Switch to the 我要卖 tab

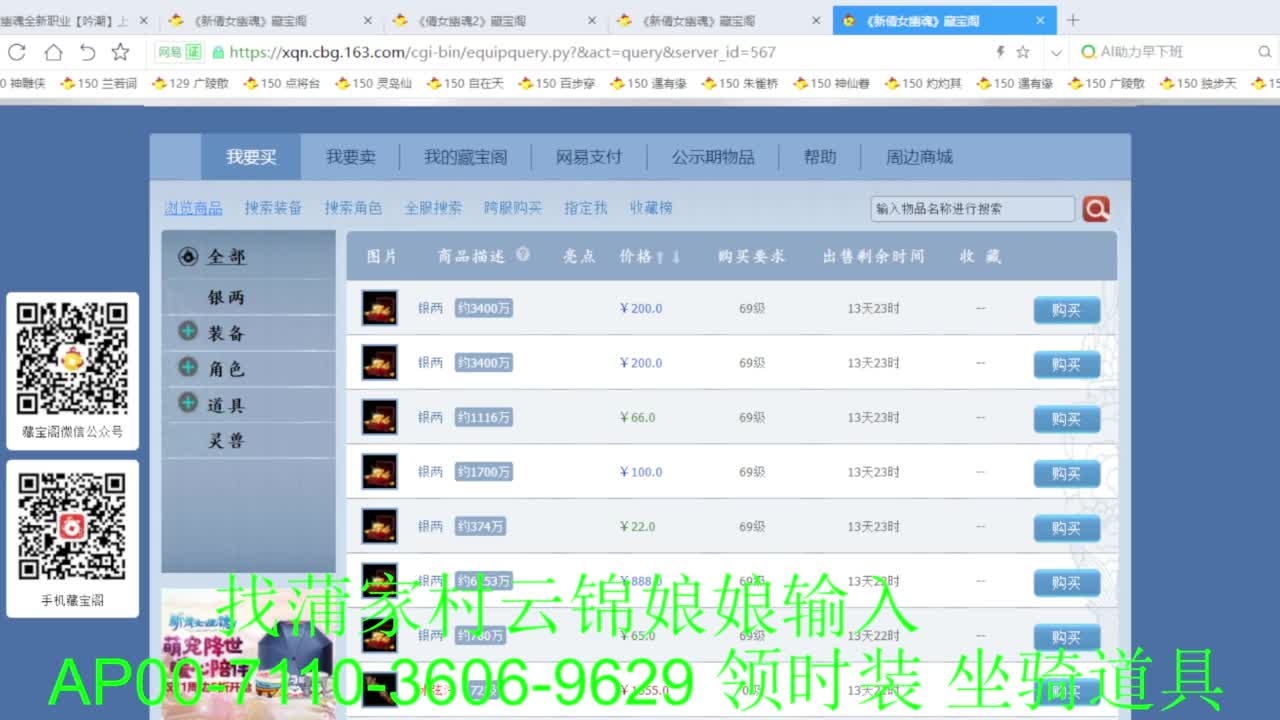350,157
